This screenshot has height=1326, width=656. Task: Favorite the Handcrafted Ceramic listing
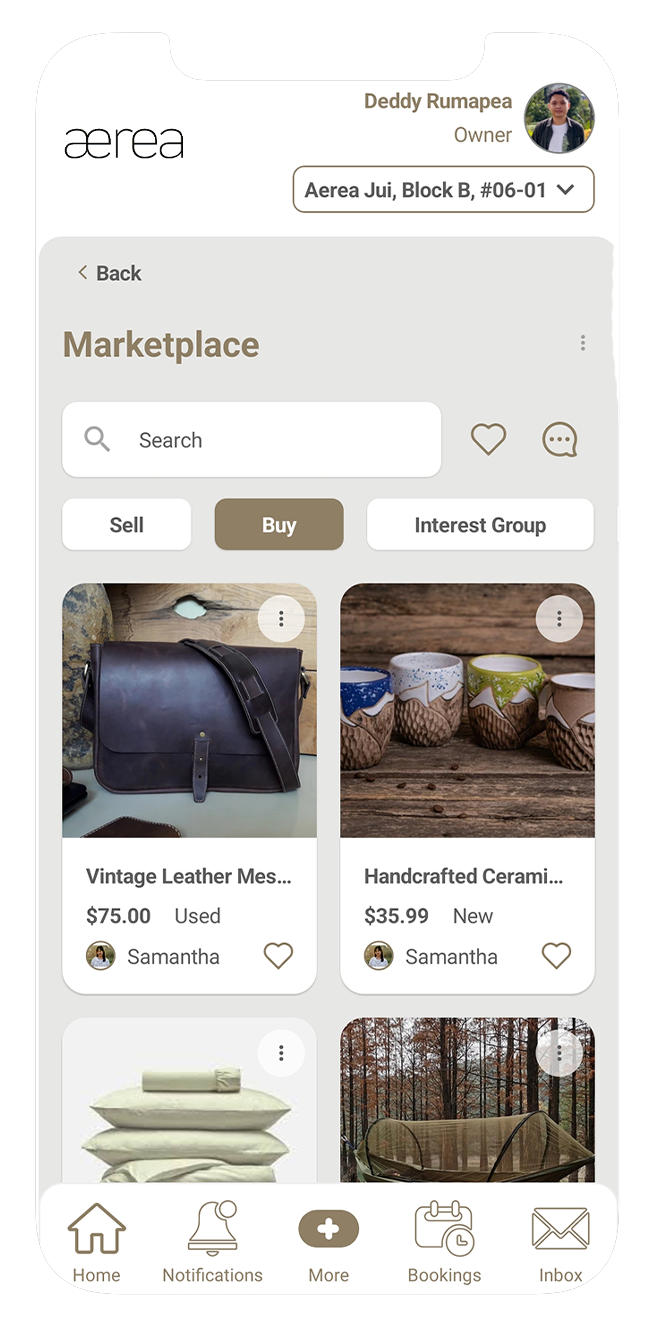(x=556, y=956)
